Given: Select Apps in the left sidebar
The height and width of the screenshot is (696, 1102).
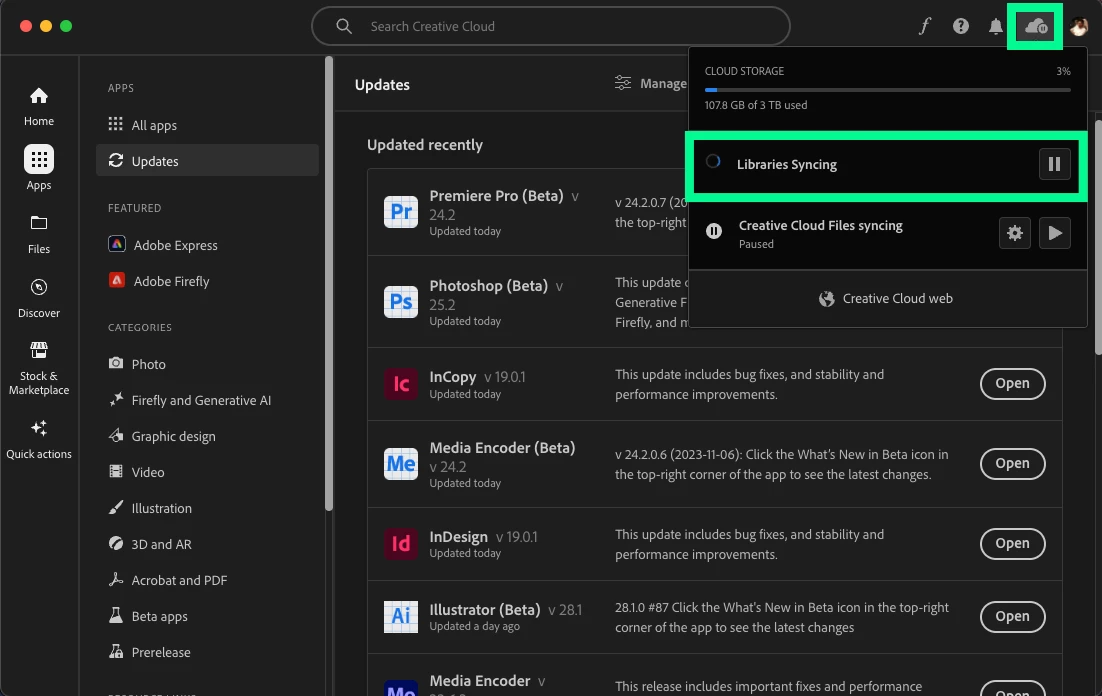Looking at the screenshot, I should pos(39,167).
